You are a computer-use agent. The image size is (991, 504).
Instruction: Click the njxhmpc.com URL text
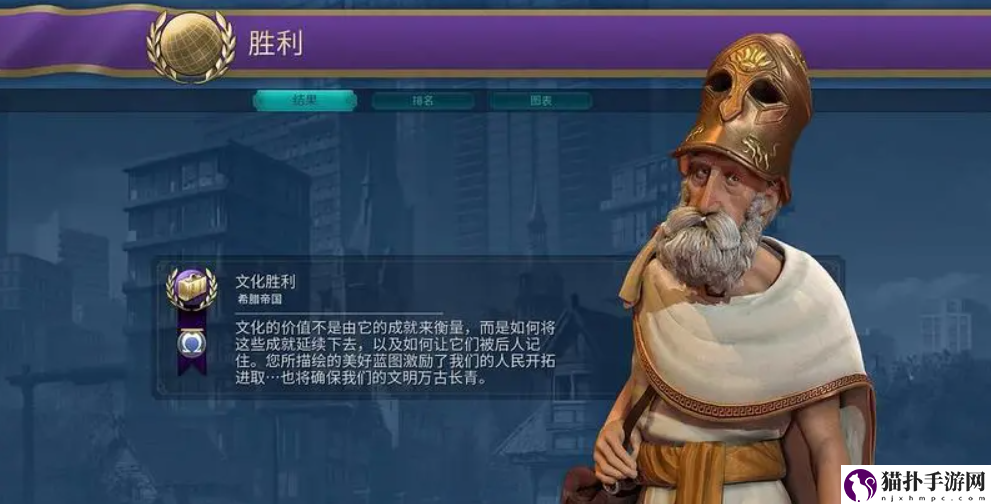point(933,498)
